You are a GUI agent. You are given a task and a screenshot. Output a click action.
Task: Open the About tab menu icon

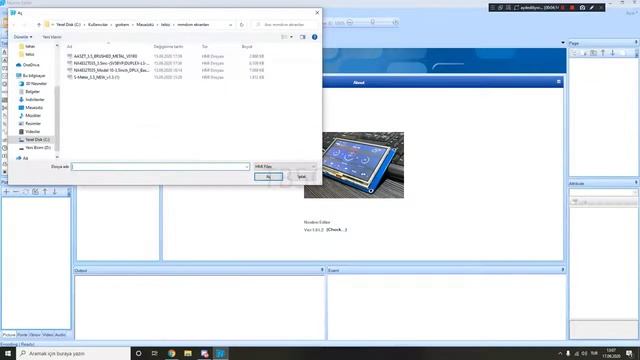[x=559, y=82]
